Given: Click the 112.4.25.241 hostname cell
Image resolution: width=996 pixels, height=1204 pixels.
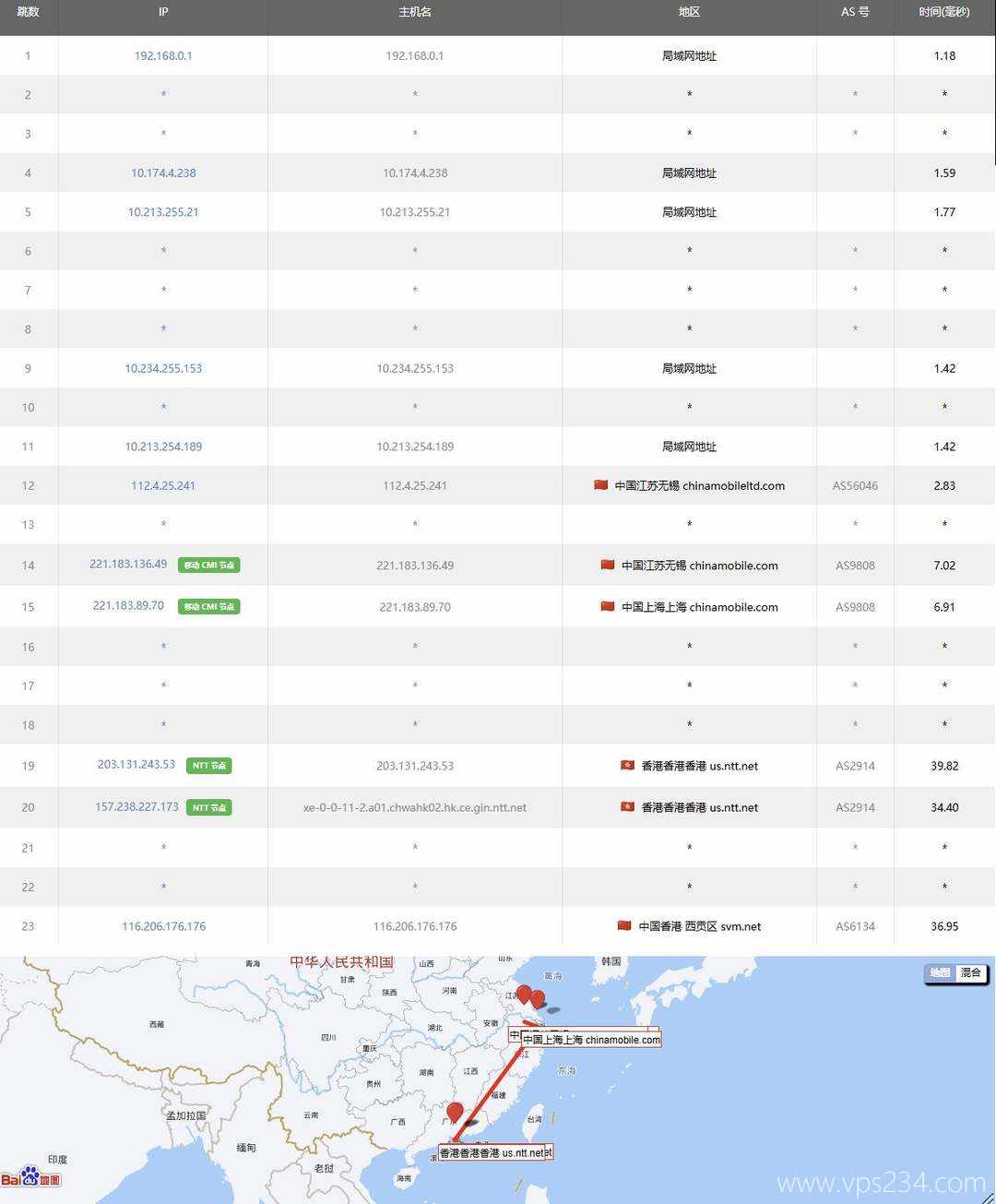Looking at the screenshot, I should click(x=415, y=485).
